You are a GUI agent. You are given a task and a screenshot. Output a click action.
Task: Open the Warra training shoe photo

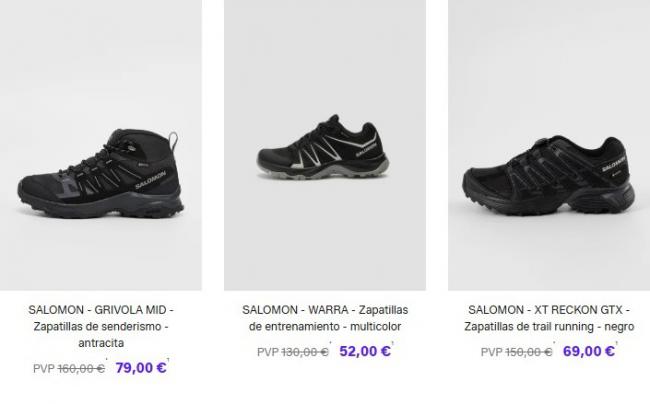point(325,145)
